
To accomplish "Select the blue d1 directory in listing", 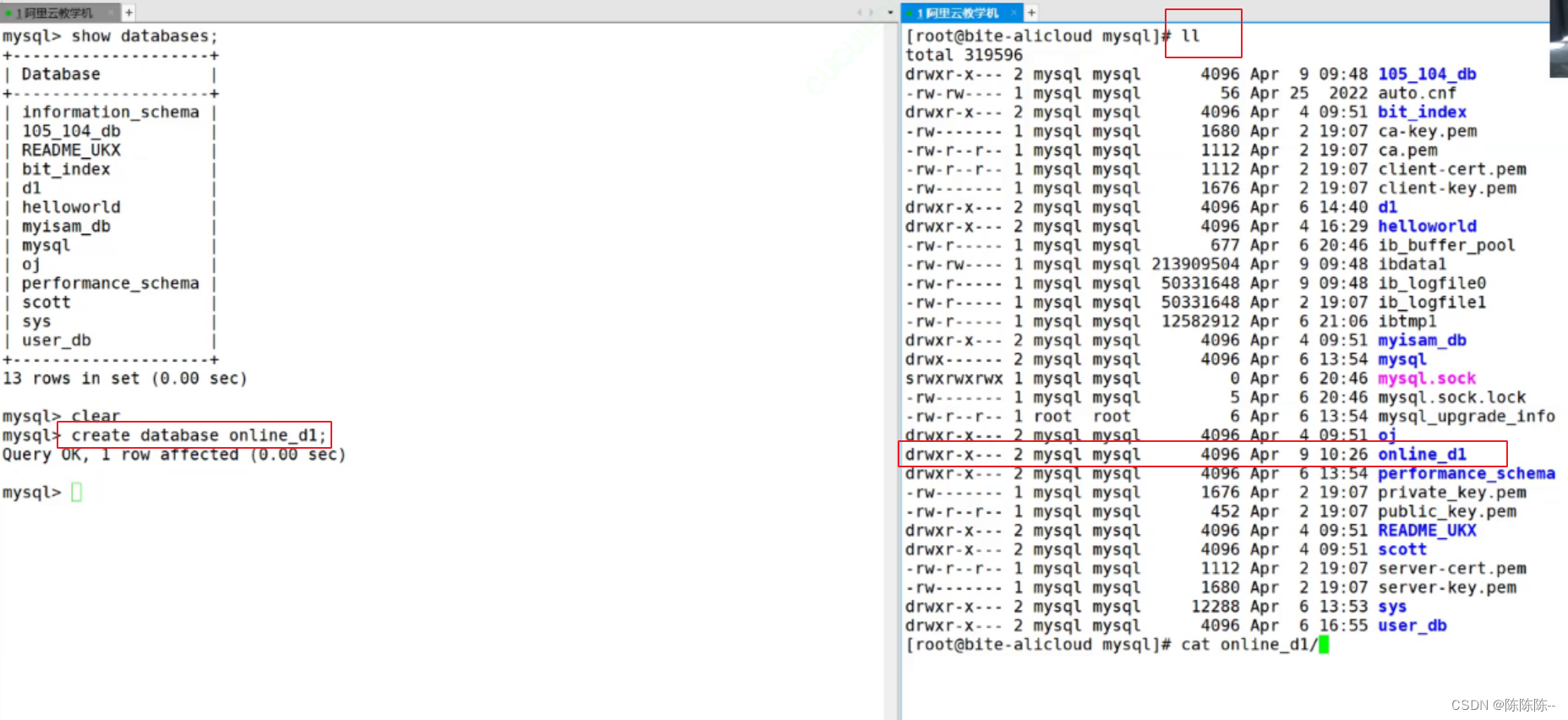I will tap(1388, 207).
